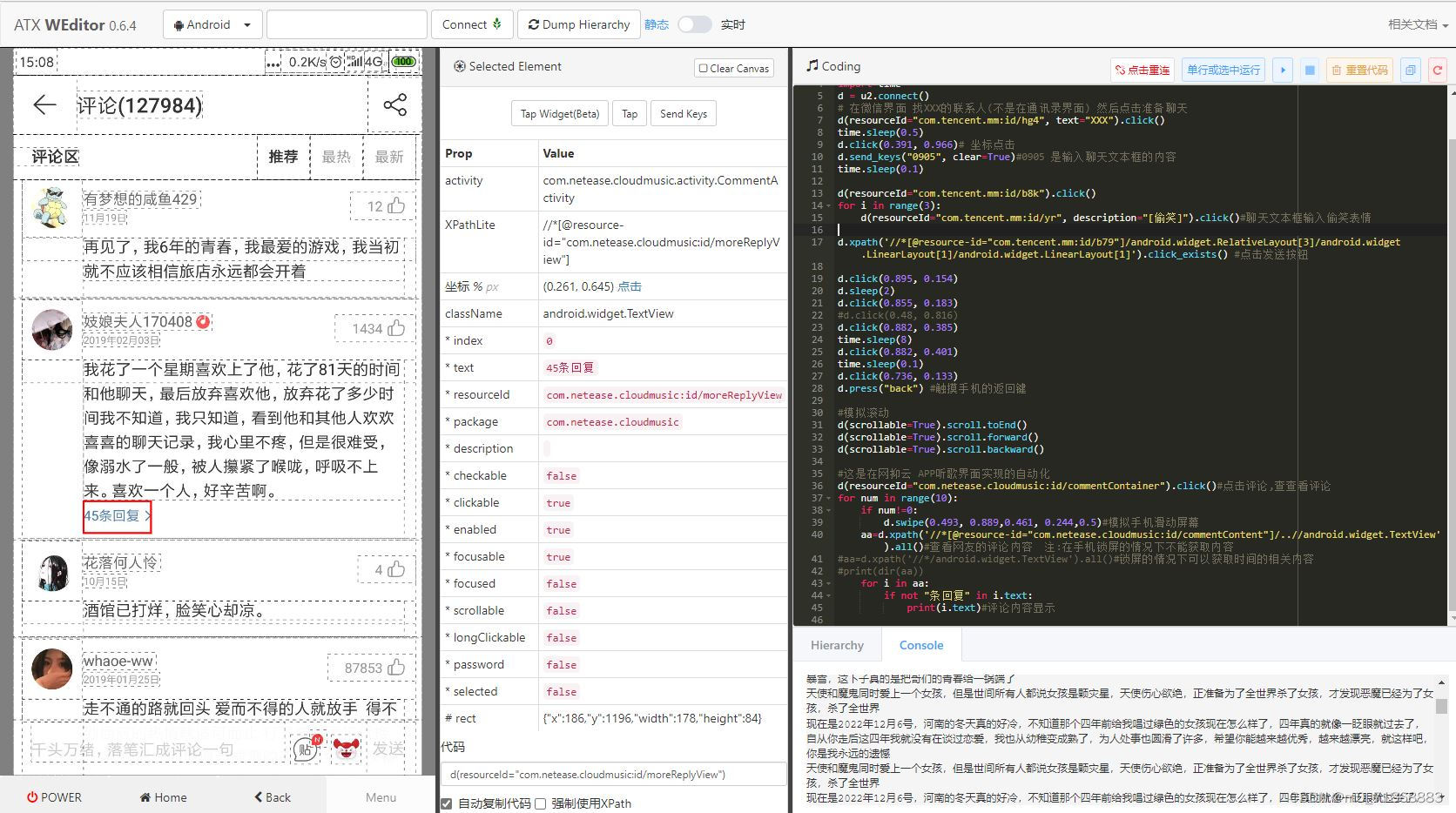Copy code with the duplicate pages icon
This screenshot has width=1456, height=813.
point(1410,70)
